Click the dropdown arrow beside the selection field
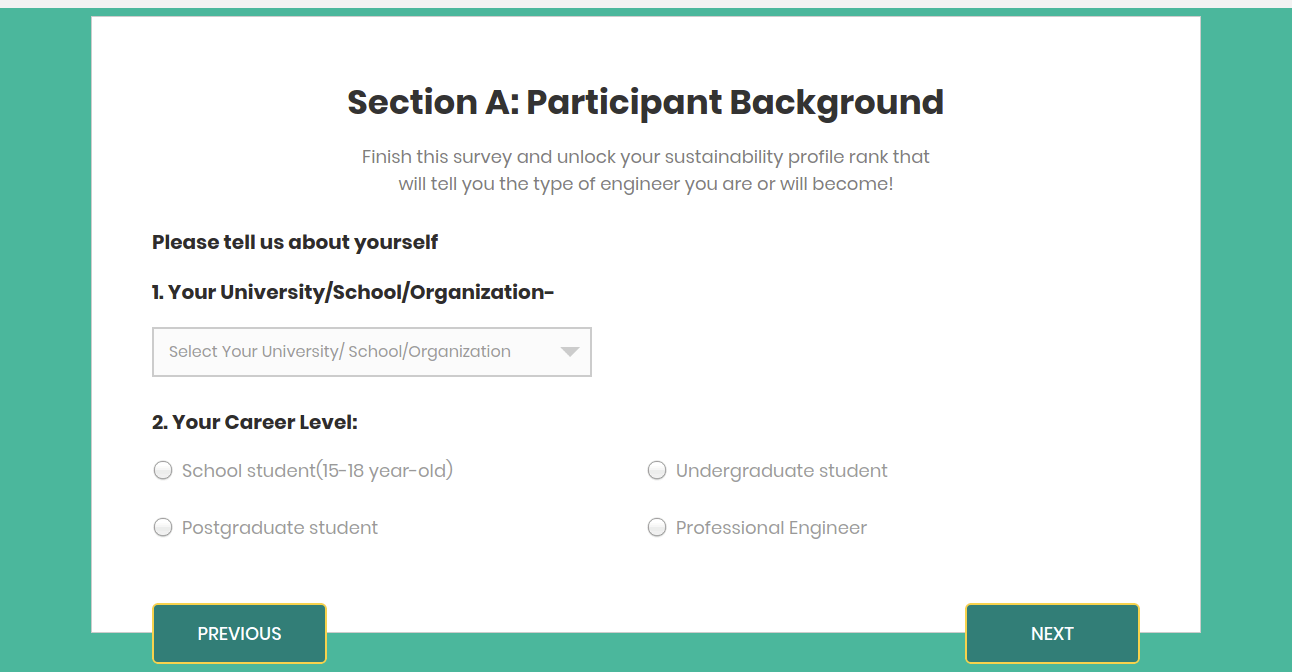The image size is (1292, 672). (569, 351)
